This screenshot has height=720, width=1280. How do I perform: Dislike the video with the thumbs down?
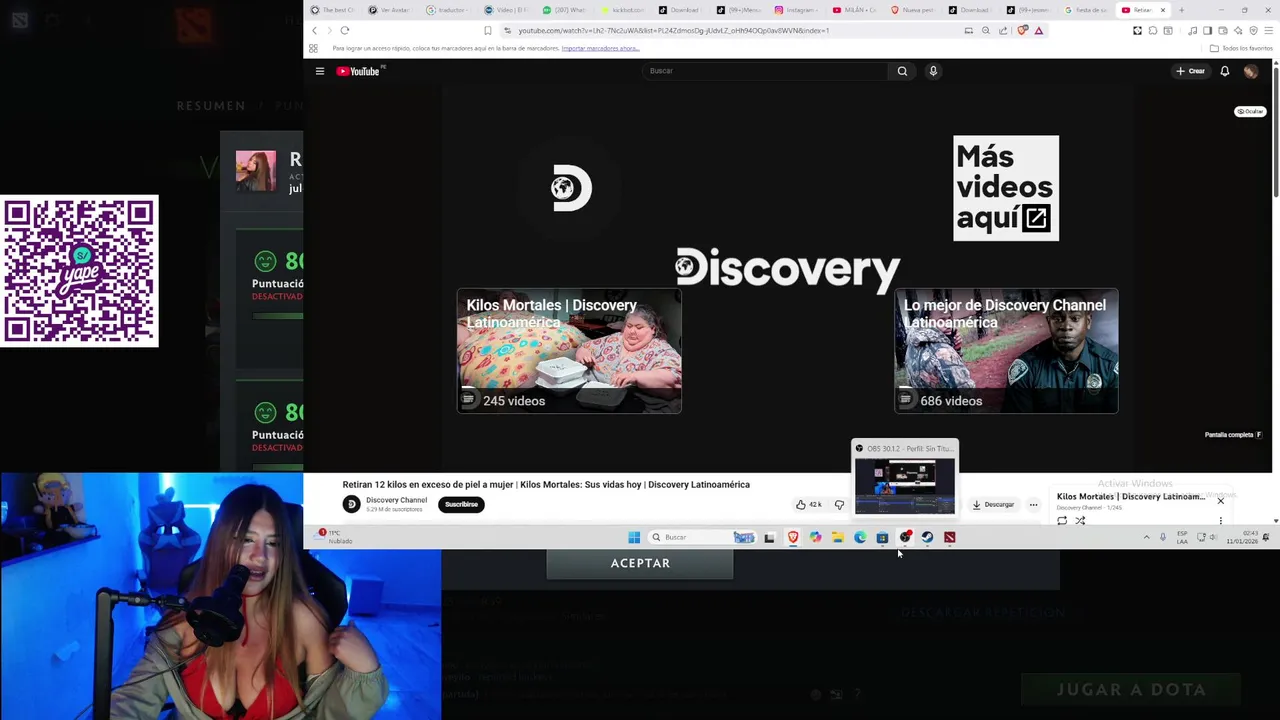coord(839,504)
